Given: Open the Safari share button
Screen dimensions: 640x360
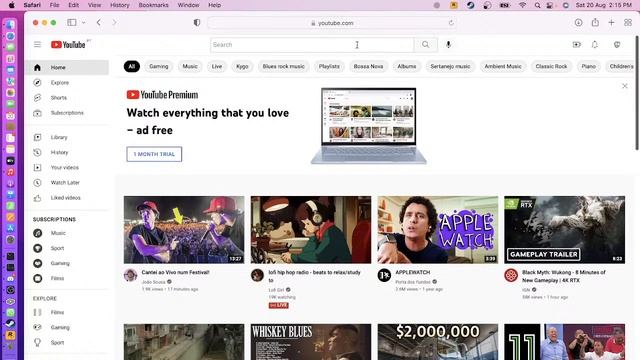Looking at the screenshot, I should [x=595, y=22].
